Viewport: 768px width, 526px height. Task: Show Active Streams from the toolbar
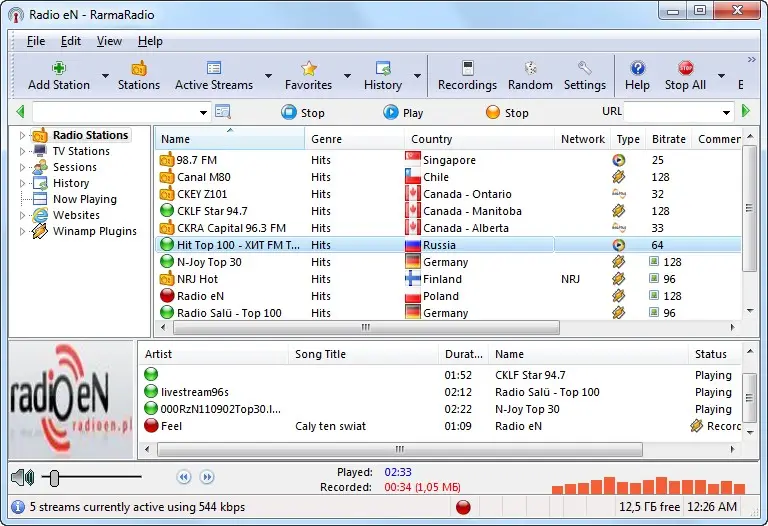(214, 75)
